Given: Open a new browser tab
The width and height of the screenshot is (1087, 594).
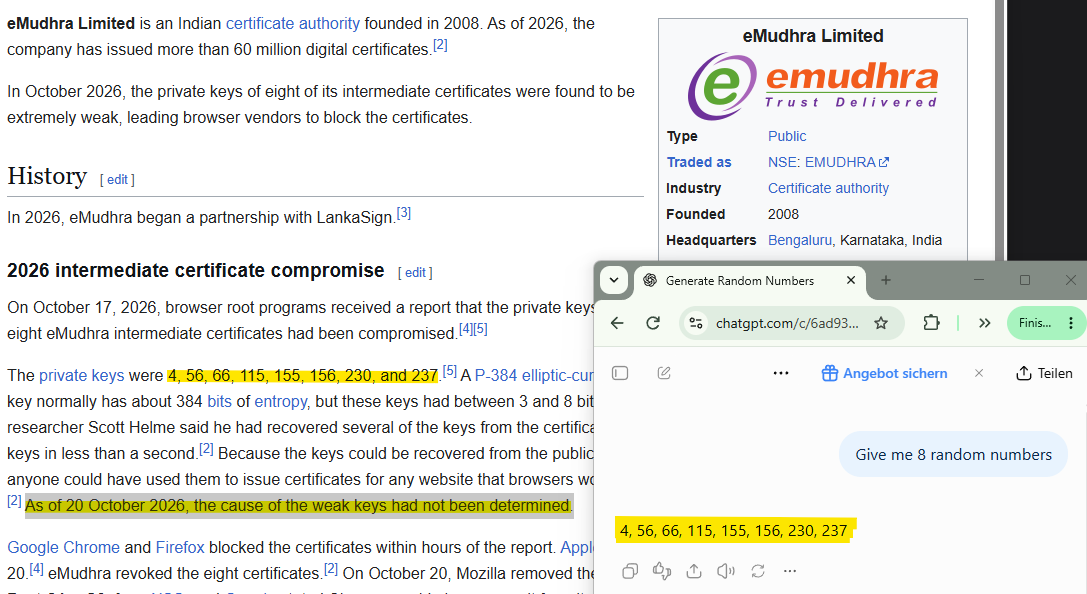Looking at the screenshot, I should [885, 280].
